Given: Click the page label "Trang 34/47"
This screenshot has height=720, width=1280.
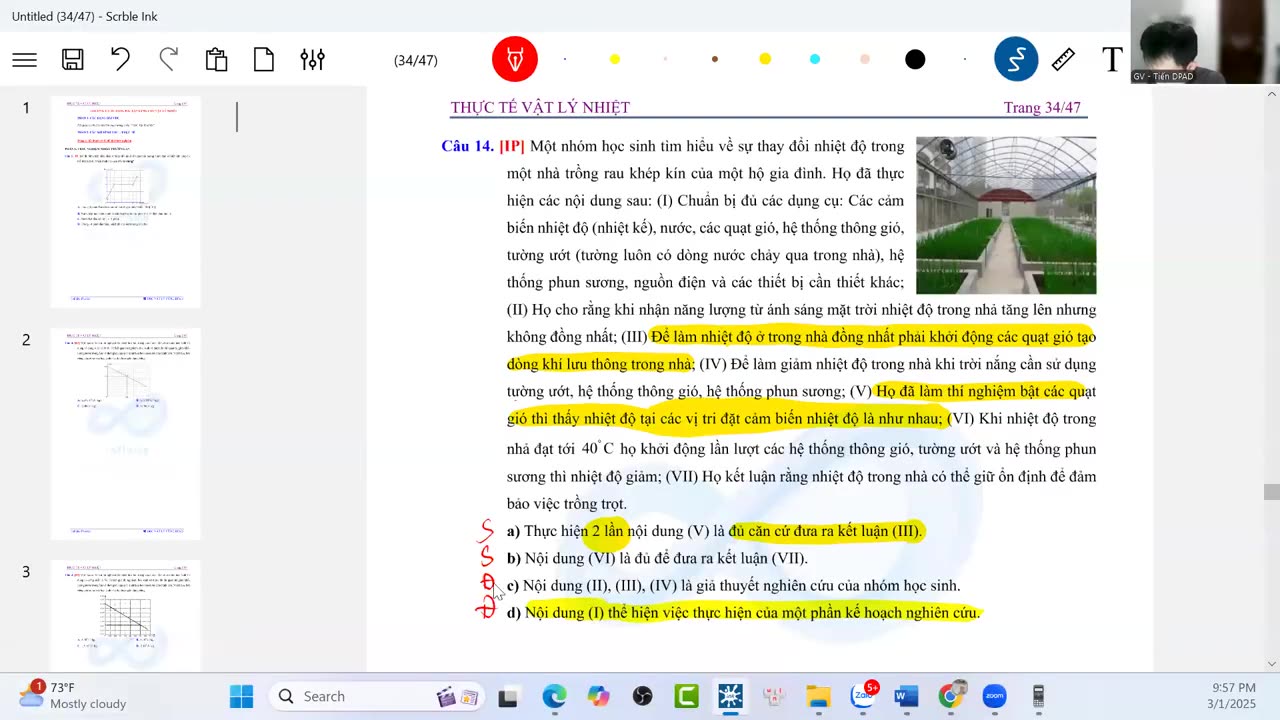Looking at the screenshot, I should [x=1042, y=107].
